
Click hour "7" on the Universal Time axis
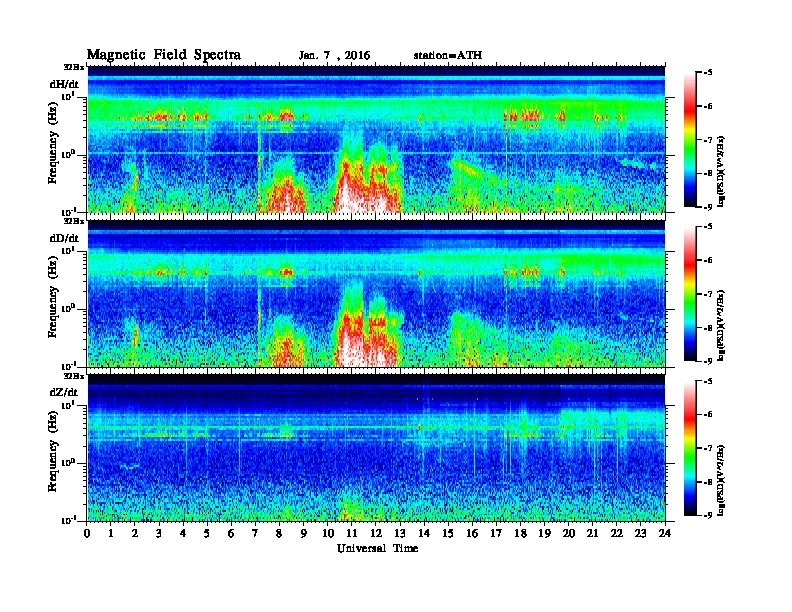(256, 533)
